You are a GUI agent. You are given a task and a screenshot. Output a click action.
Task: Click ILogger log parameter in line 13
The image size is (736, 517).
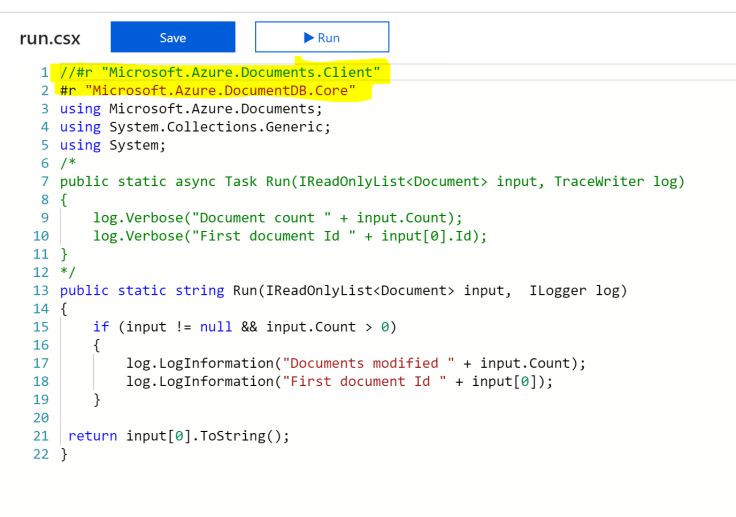point(578,291)
